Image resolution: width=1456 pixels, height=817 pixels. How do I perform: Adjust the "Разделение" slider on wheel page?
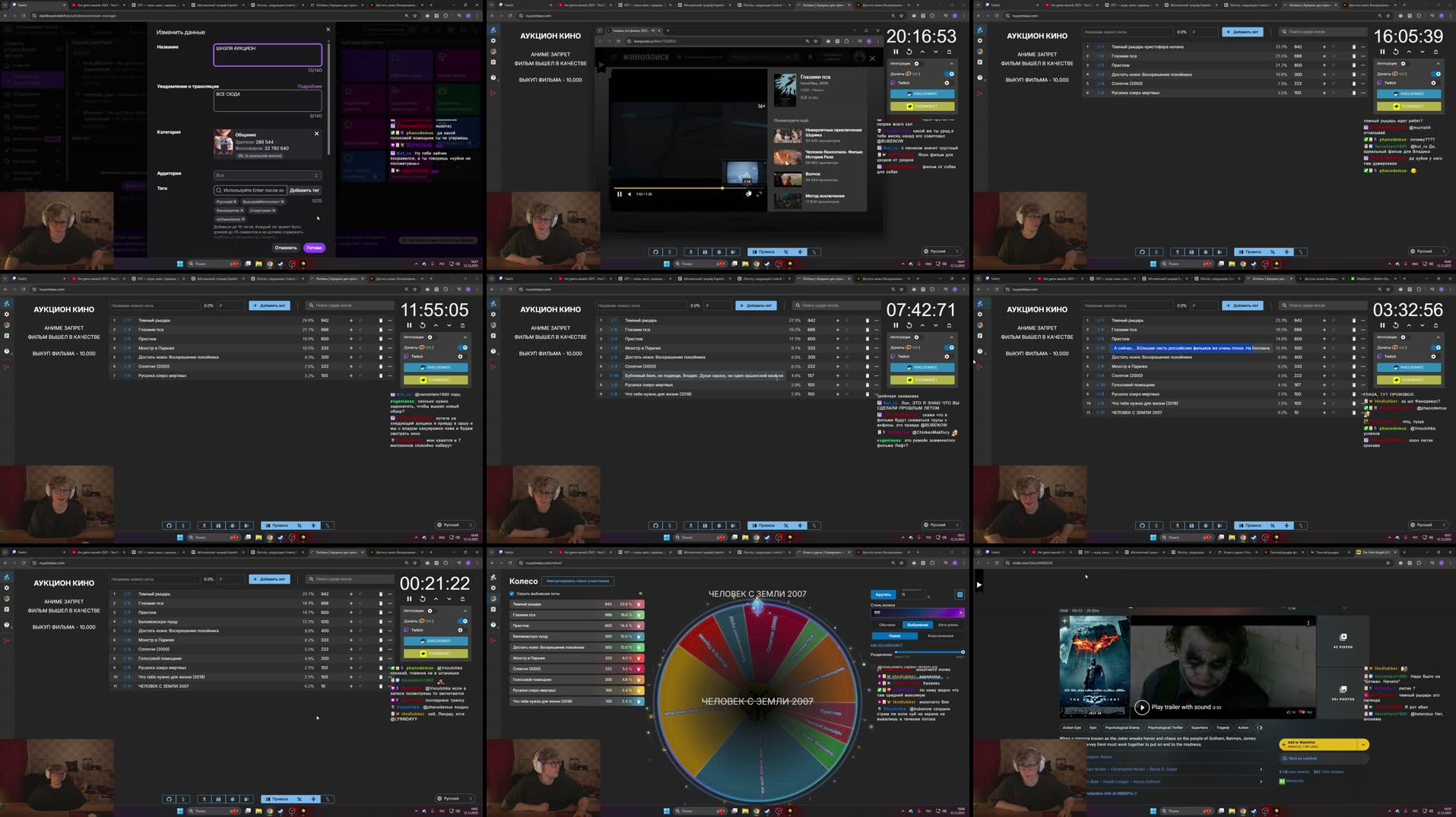(x=929, y=652)
